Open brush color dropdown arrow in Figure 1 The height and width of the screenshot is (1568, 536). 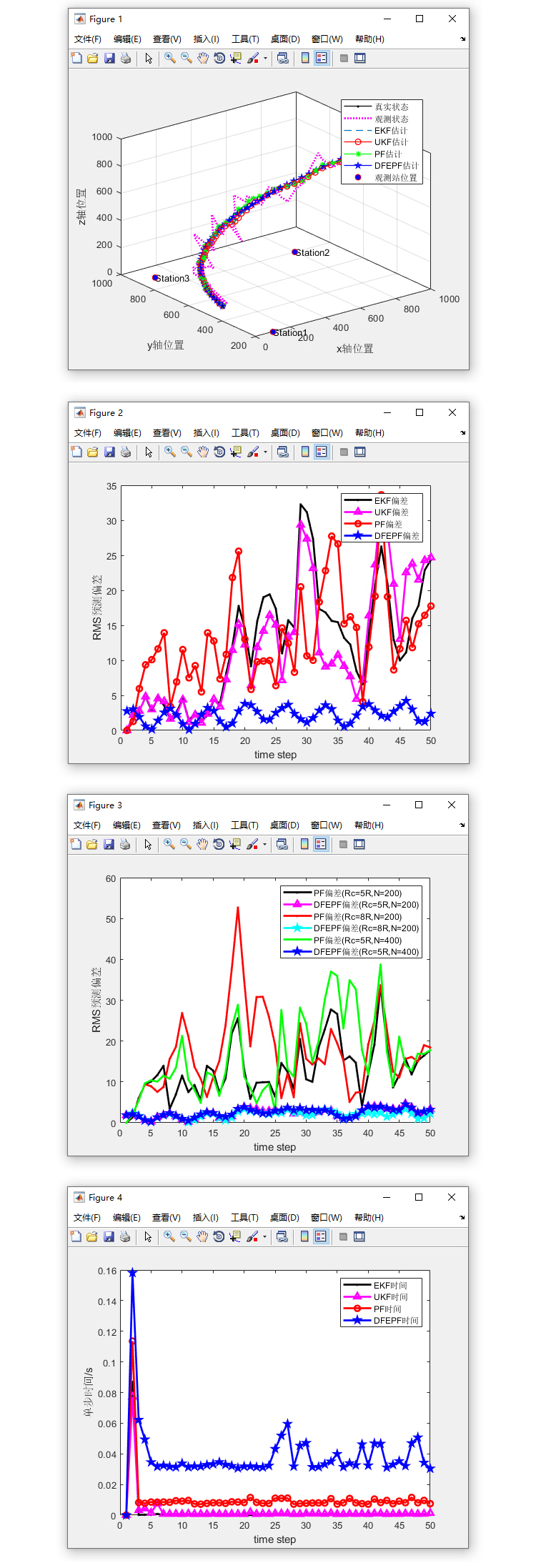[x=265, y=59]
